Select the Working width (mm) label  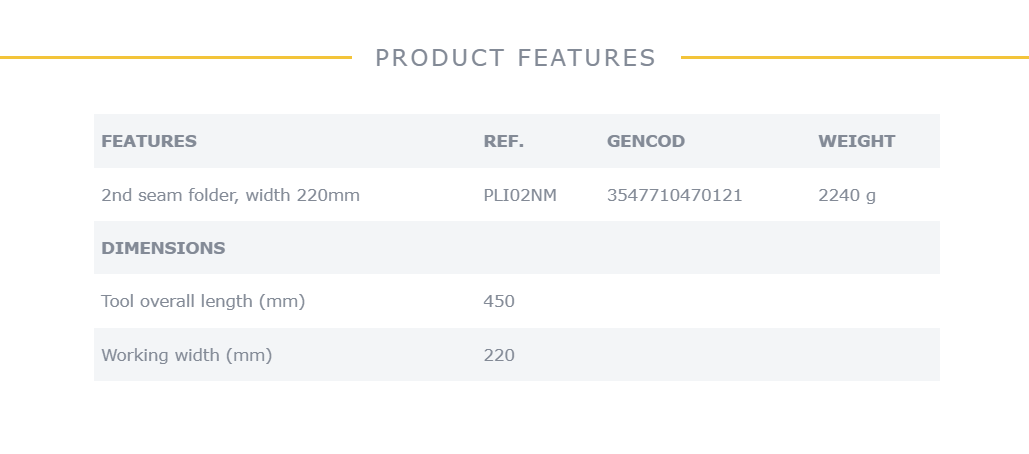coord(187,355)
